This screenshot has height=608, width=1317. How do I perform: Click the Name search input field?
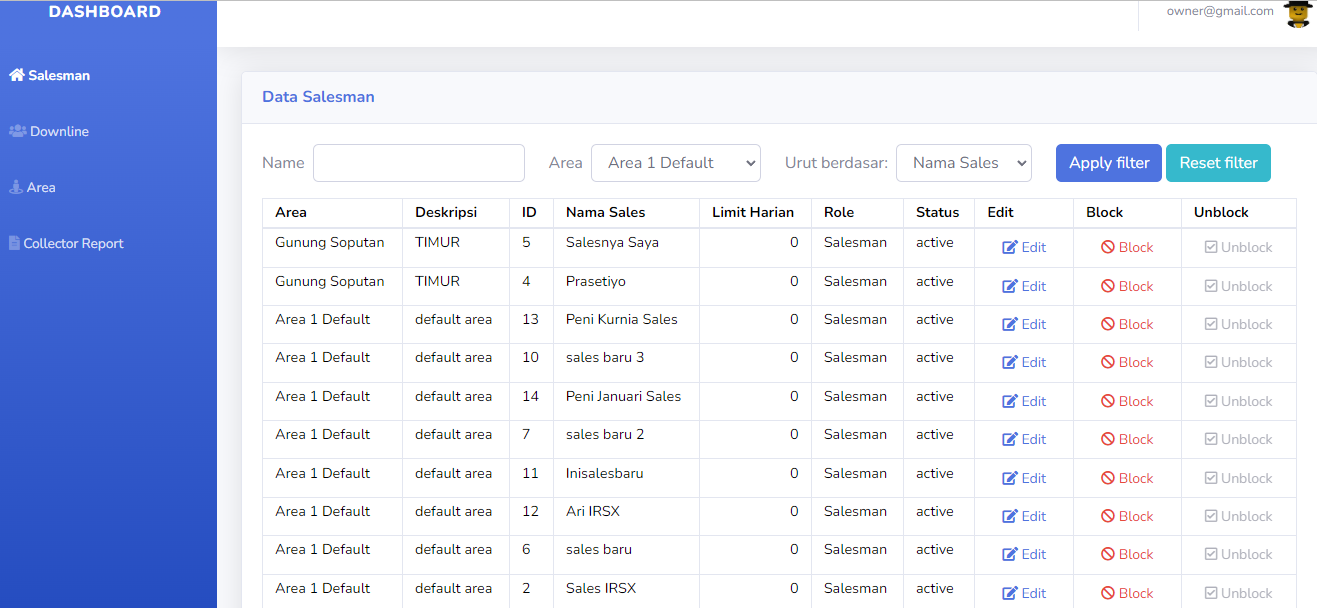tap(418, 163)
